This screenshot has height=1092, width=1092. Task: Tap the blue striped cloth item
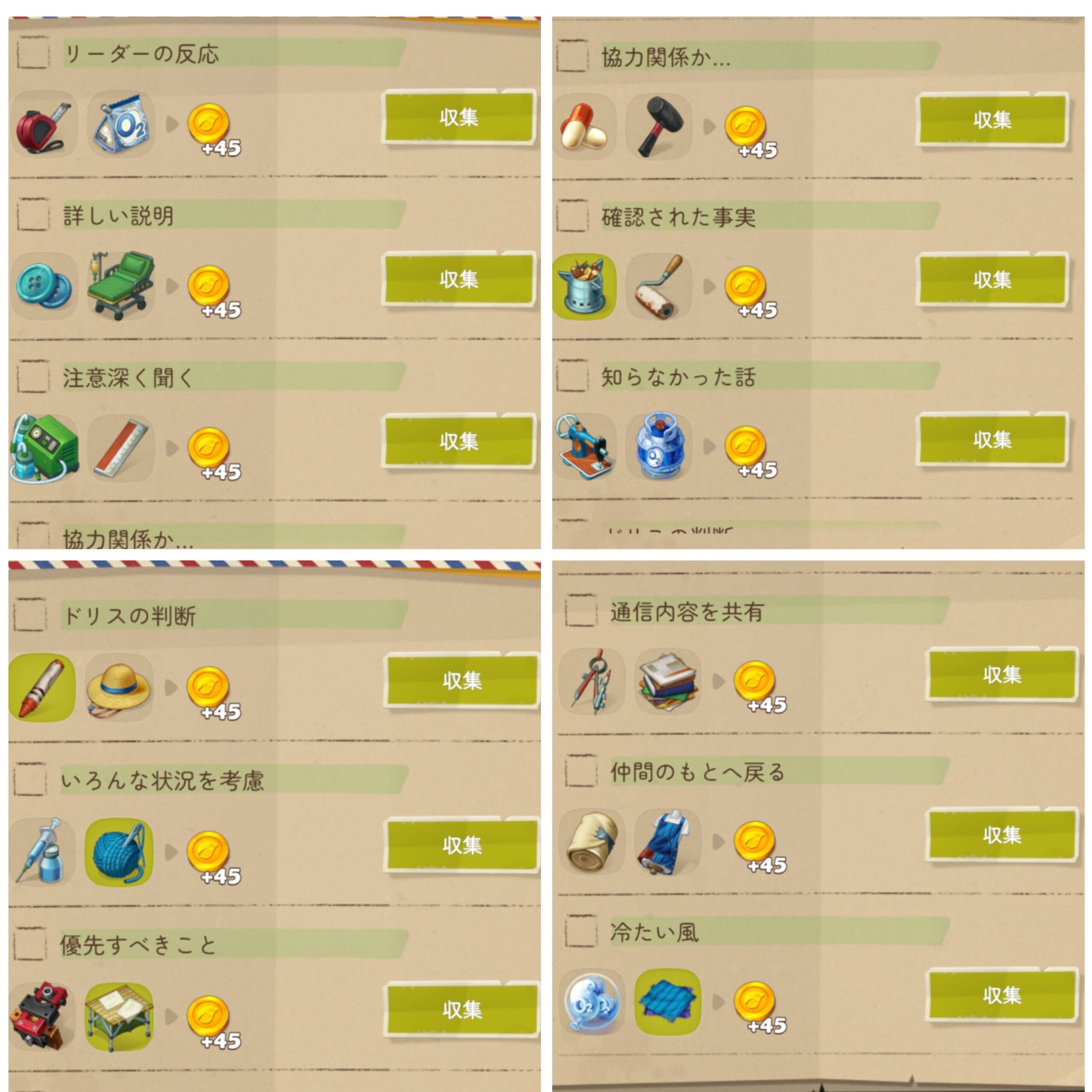click(668, 1002)
